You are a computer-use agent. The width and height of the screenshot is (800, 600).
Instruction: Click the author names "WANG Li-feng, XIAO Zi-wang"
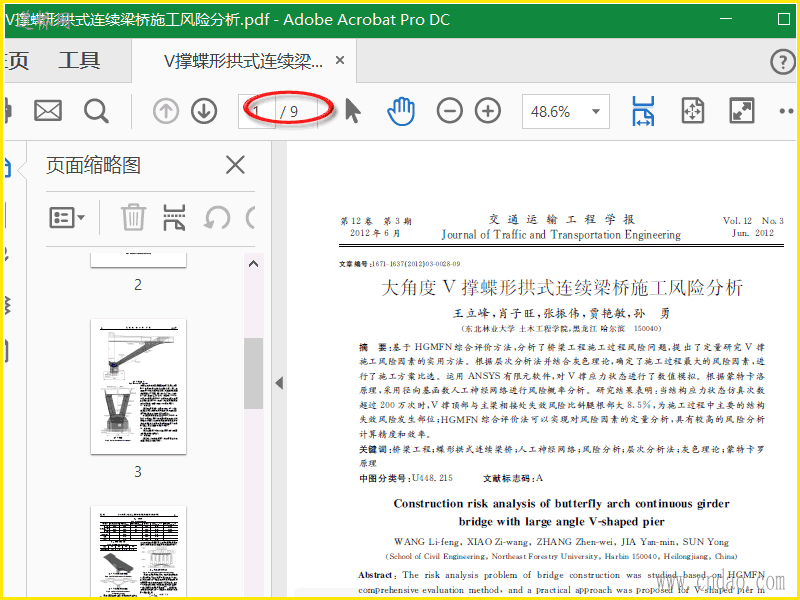(x=462, y=542)
